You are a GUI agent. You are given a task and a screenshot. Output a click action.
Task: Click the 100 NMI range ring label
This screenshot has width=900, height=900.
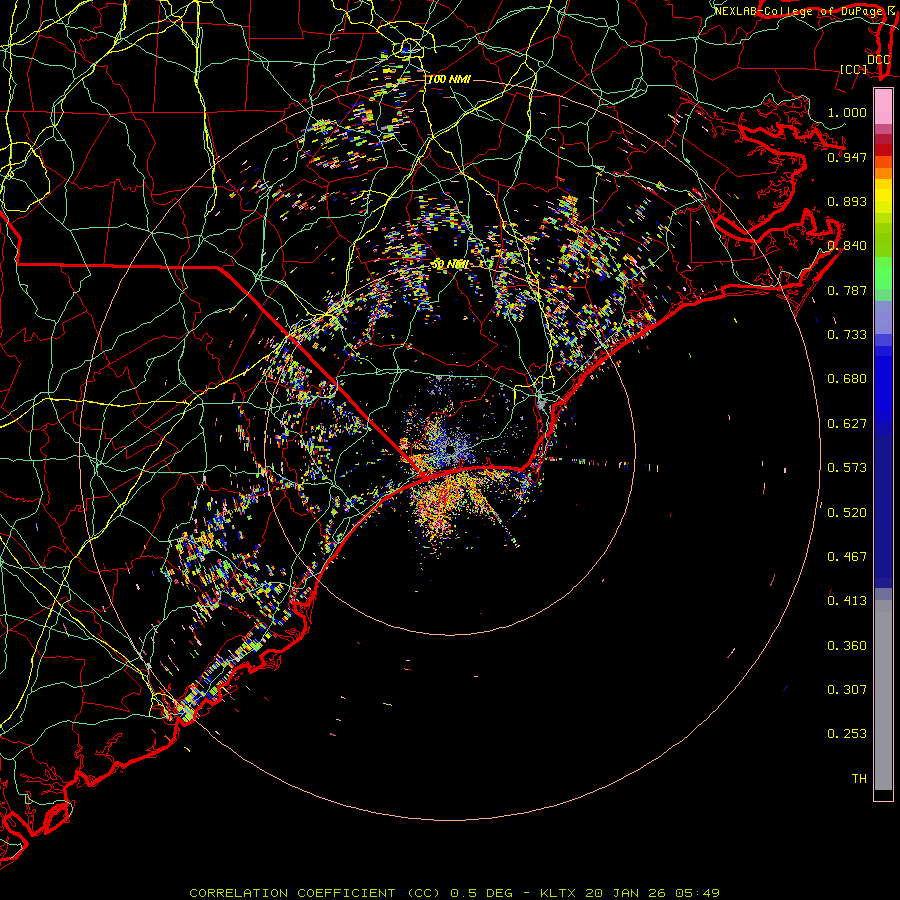tap(449, 79)
